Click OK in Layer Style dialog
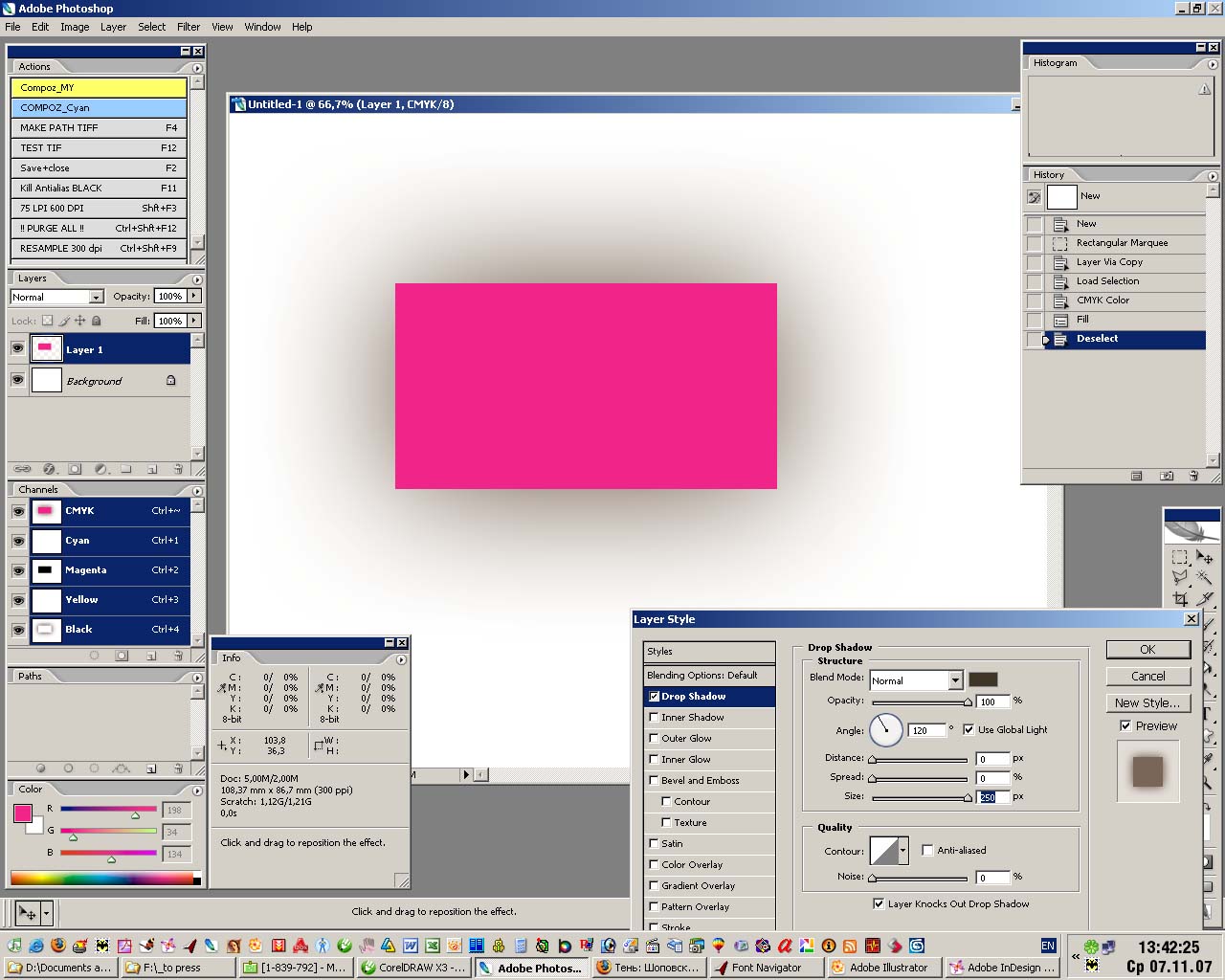Screen dimensions: 1225x980 point(1147,649)
